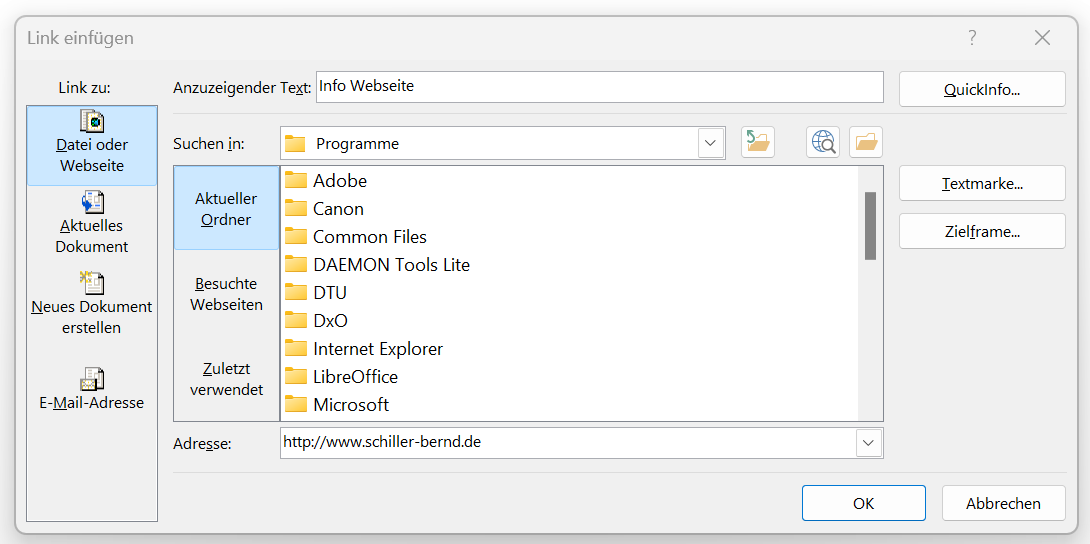
Task: Open the Adresse dropdown list
Action: (x=869, y=442)
